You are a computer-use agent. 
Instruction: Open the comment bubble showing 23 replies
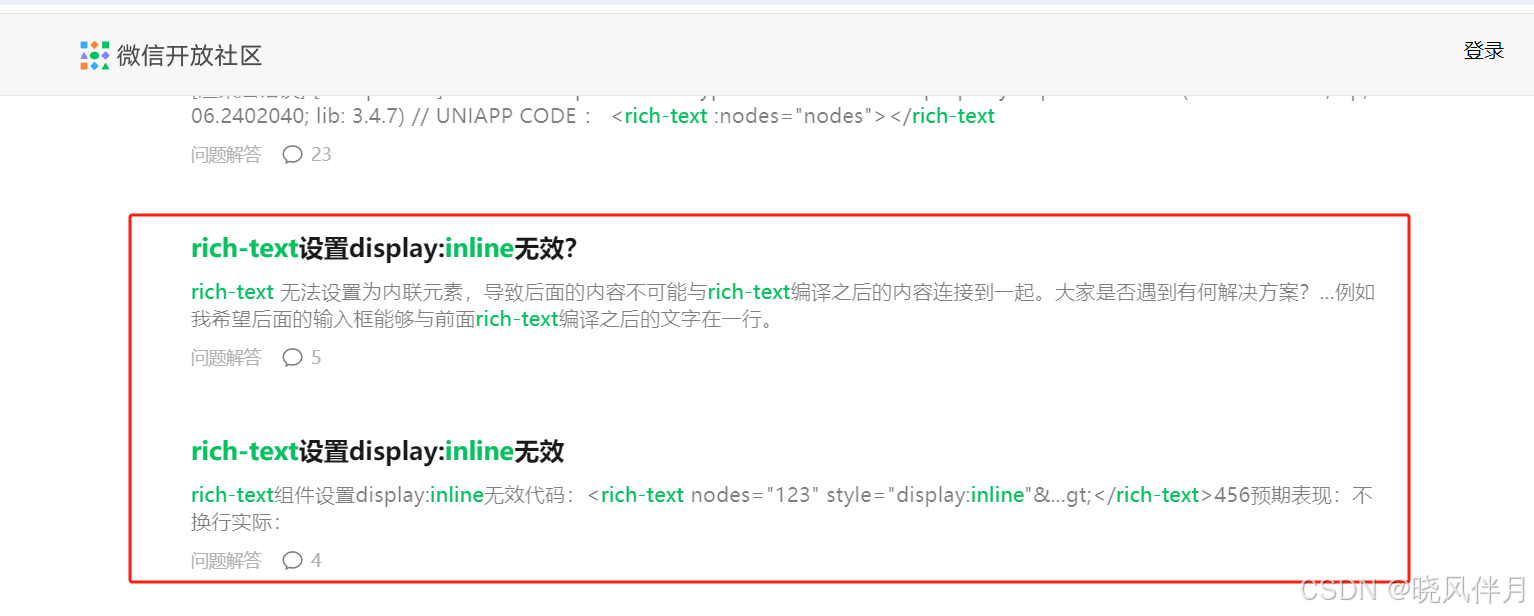pyautogui.click(x=291, y=154)
